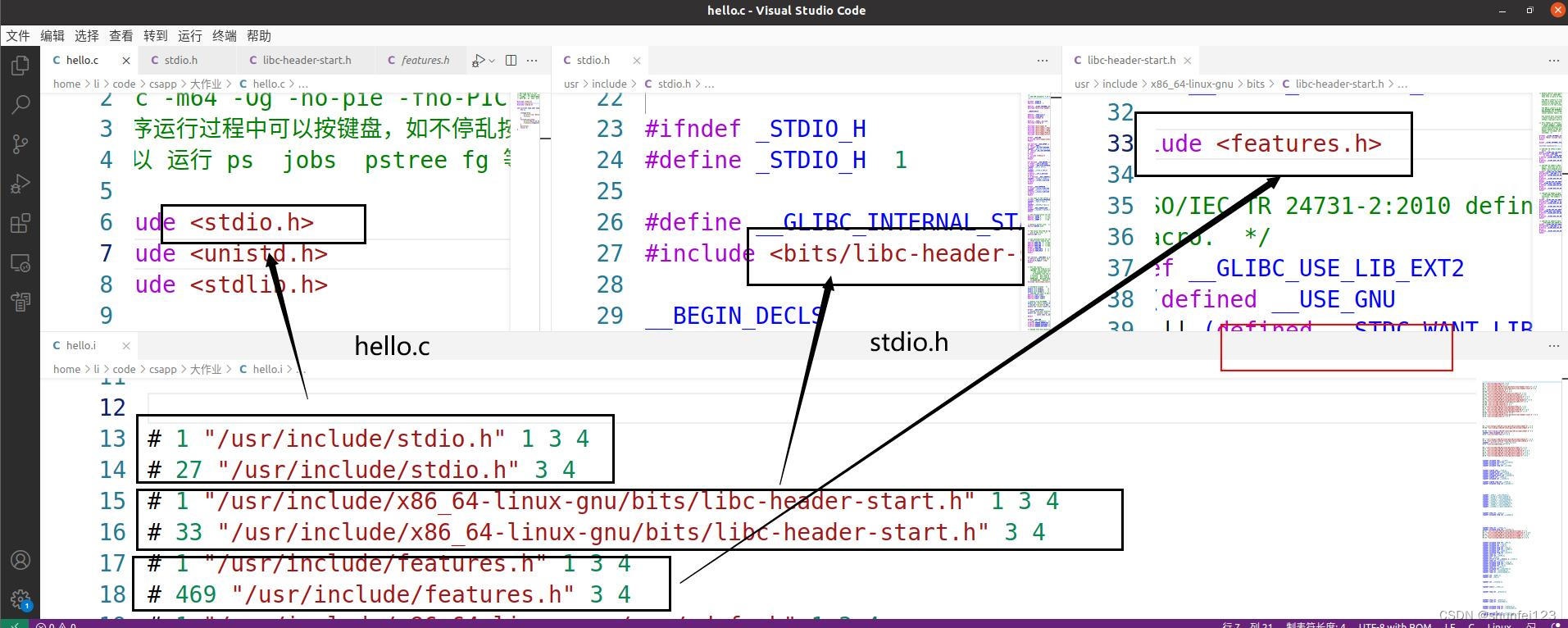The height and width of the screenshot is (628, 1568).
Task: Open more actions for the stdio.h editor group
Action: (1043, 61)
